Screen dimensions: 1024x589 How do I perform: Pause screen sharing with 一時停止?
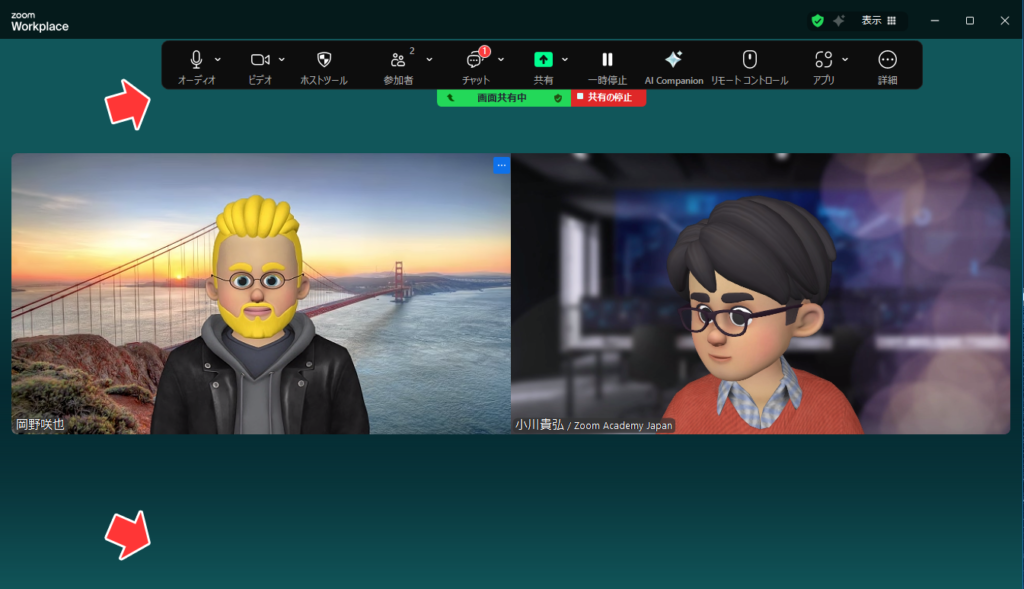[607, 60]
